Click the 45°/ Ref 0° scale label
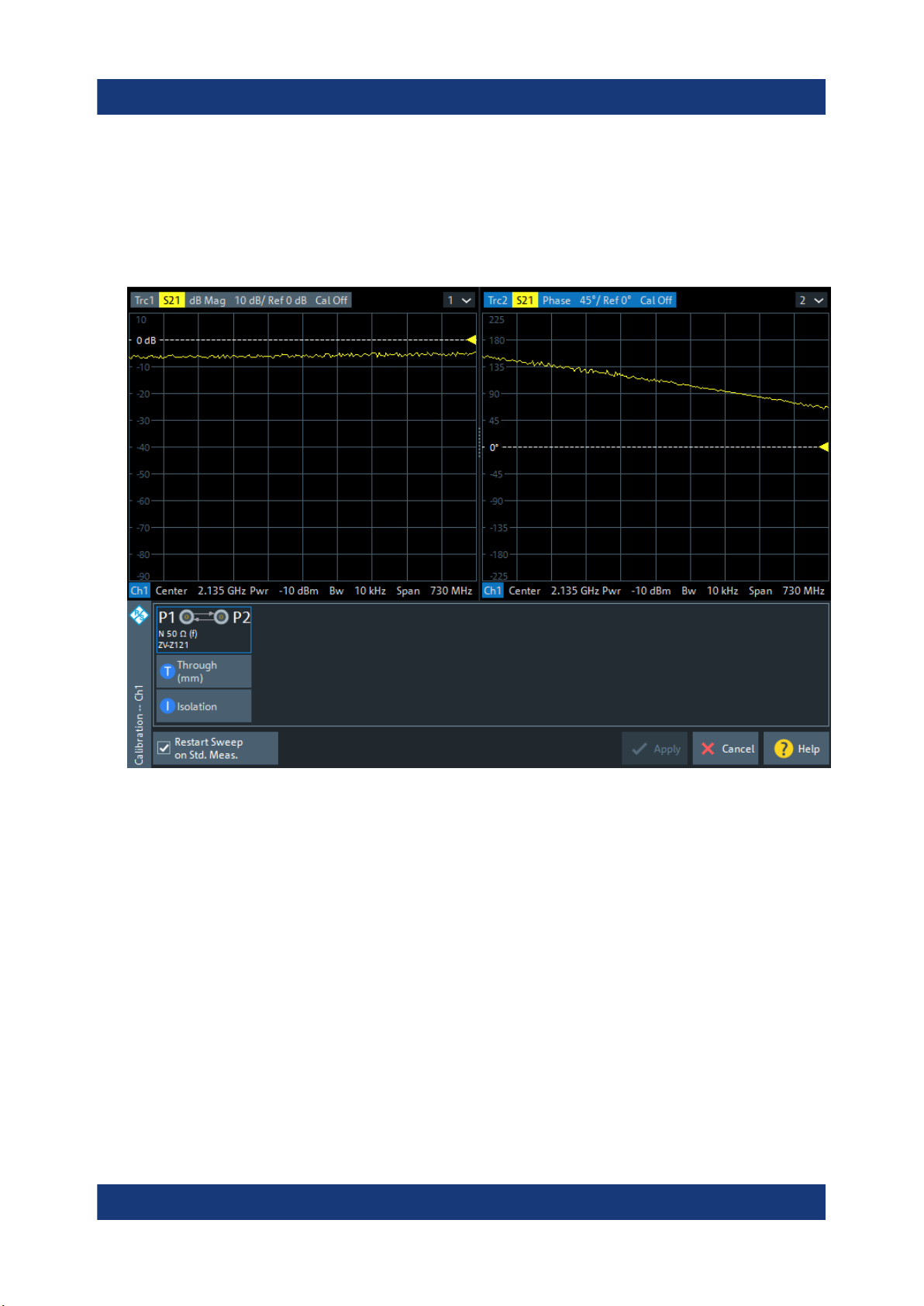Image resolution: width=924 pixels, height=1306 pixels. 605,300
